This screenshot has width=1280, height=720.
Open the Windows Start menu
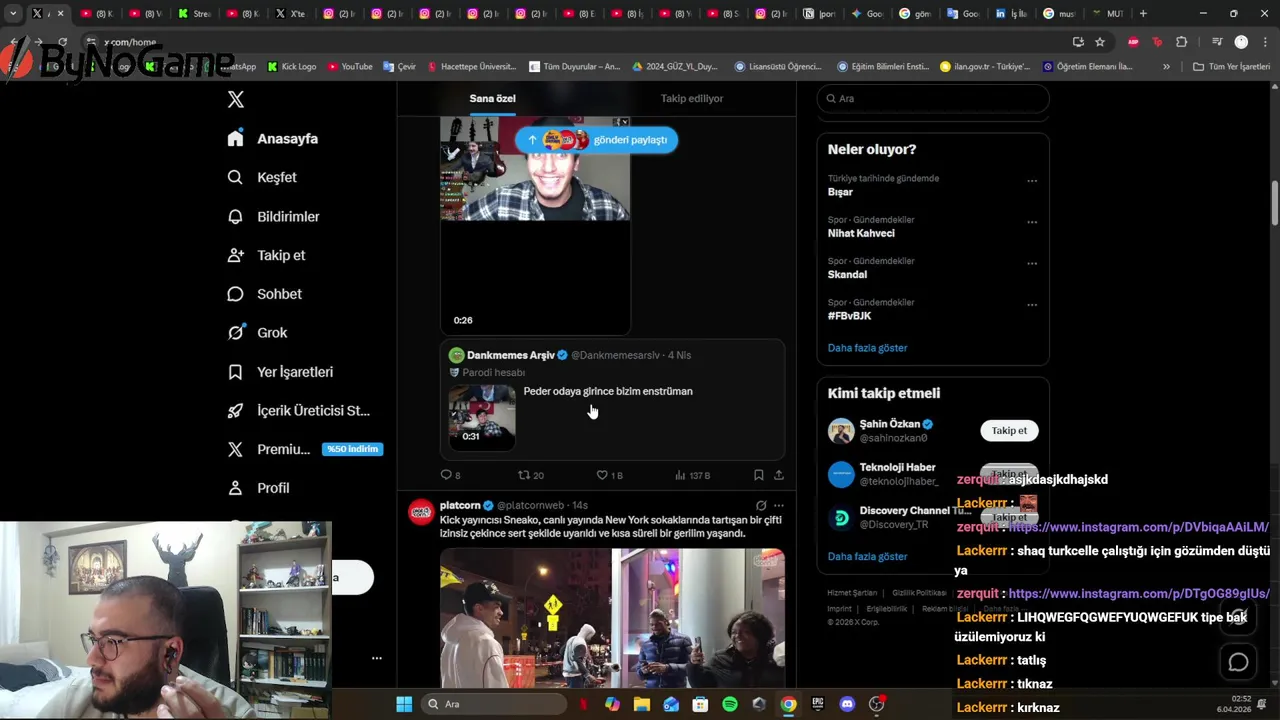point(404,704)
